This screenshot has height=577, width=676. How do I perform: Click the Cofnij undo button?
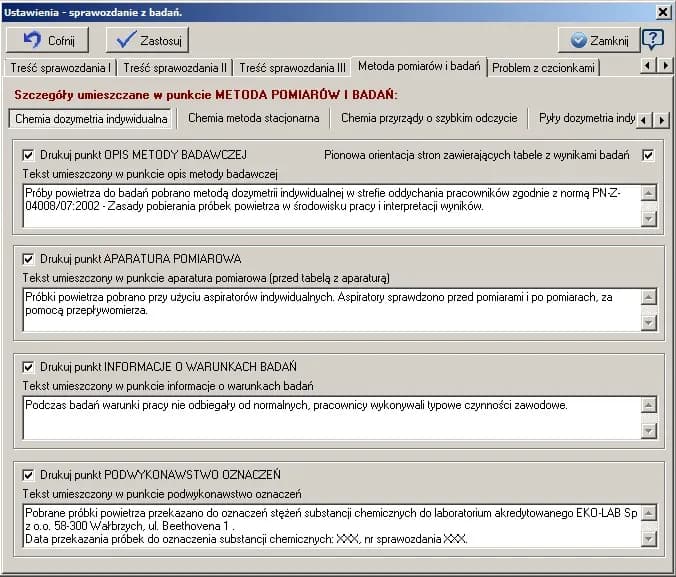(47, 40)
